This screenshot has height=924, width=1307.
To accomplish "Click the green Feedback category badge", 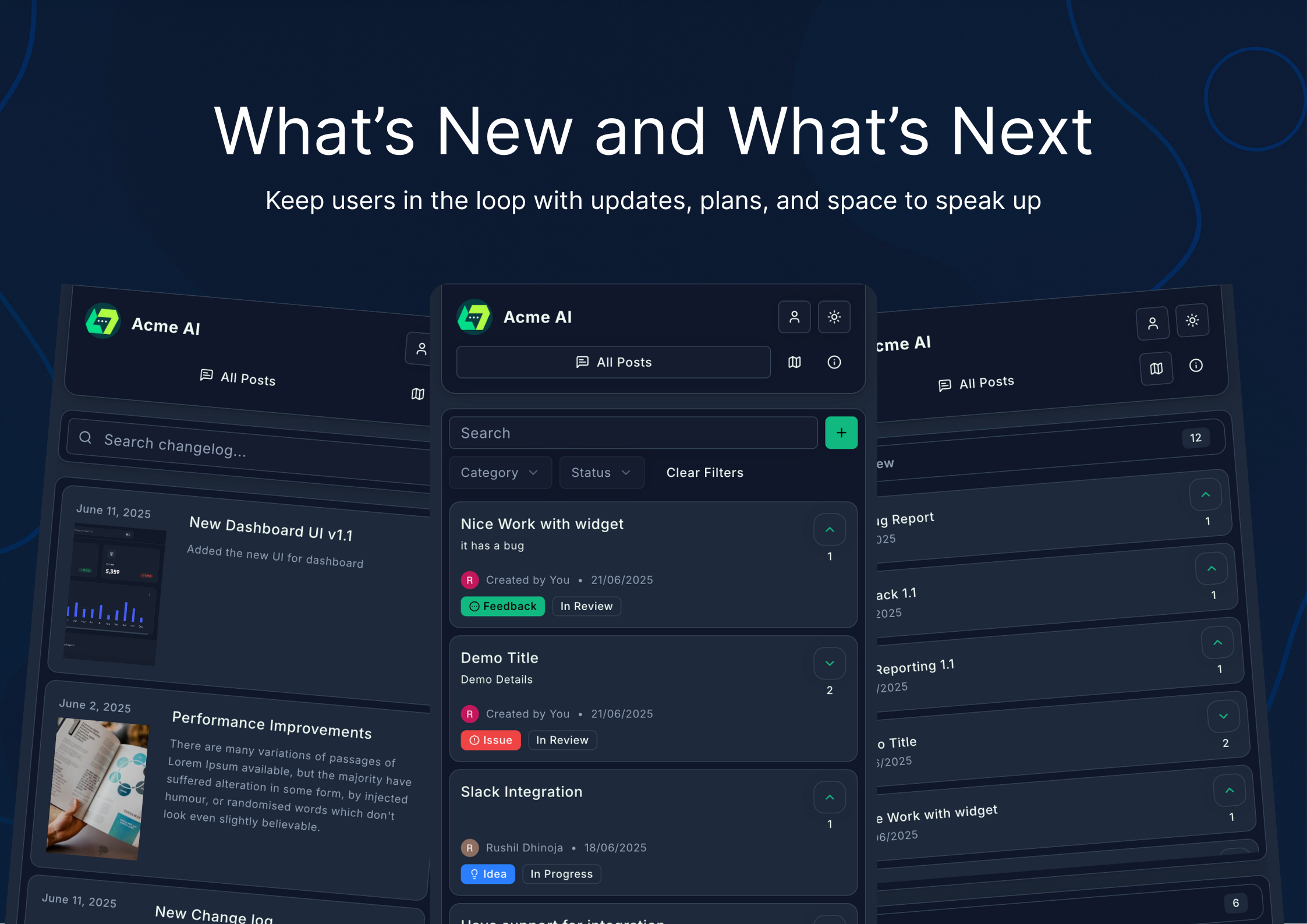I will point(502,606).
